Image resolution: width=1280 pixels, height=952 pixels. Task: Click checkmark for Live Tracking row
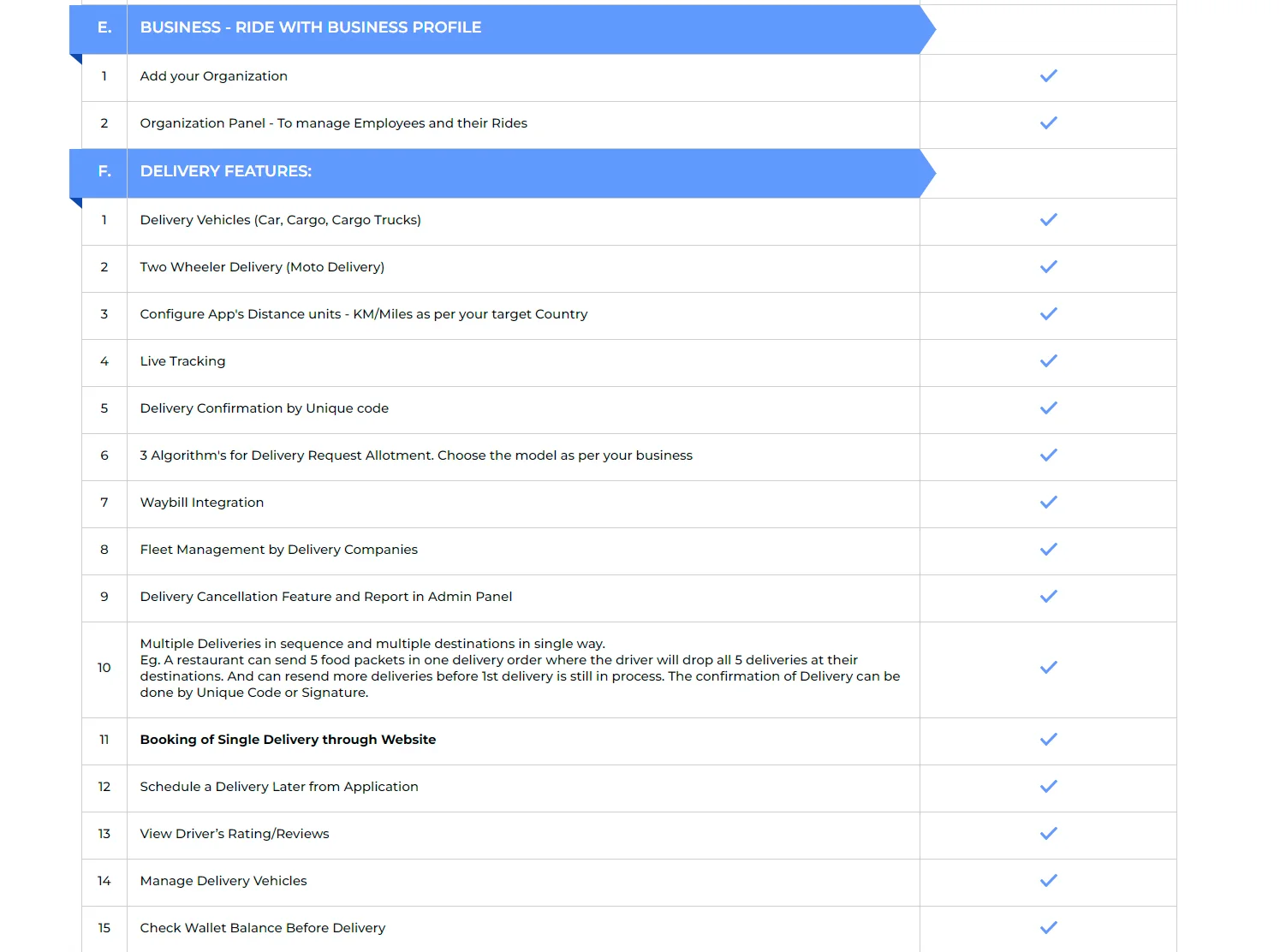pos(1048,361)
